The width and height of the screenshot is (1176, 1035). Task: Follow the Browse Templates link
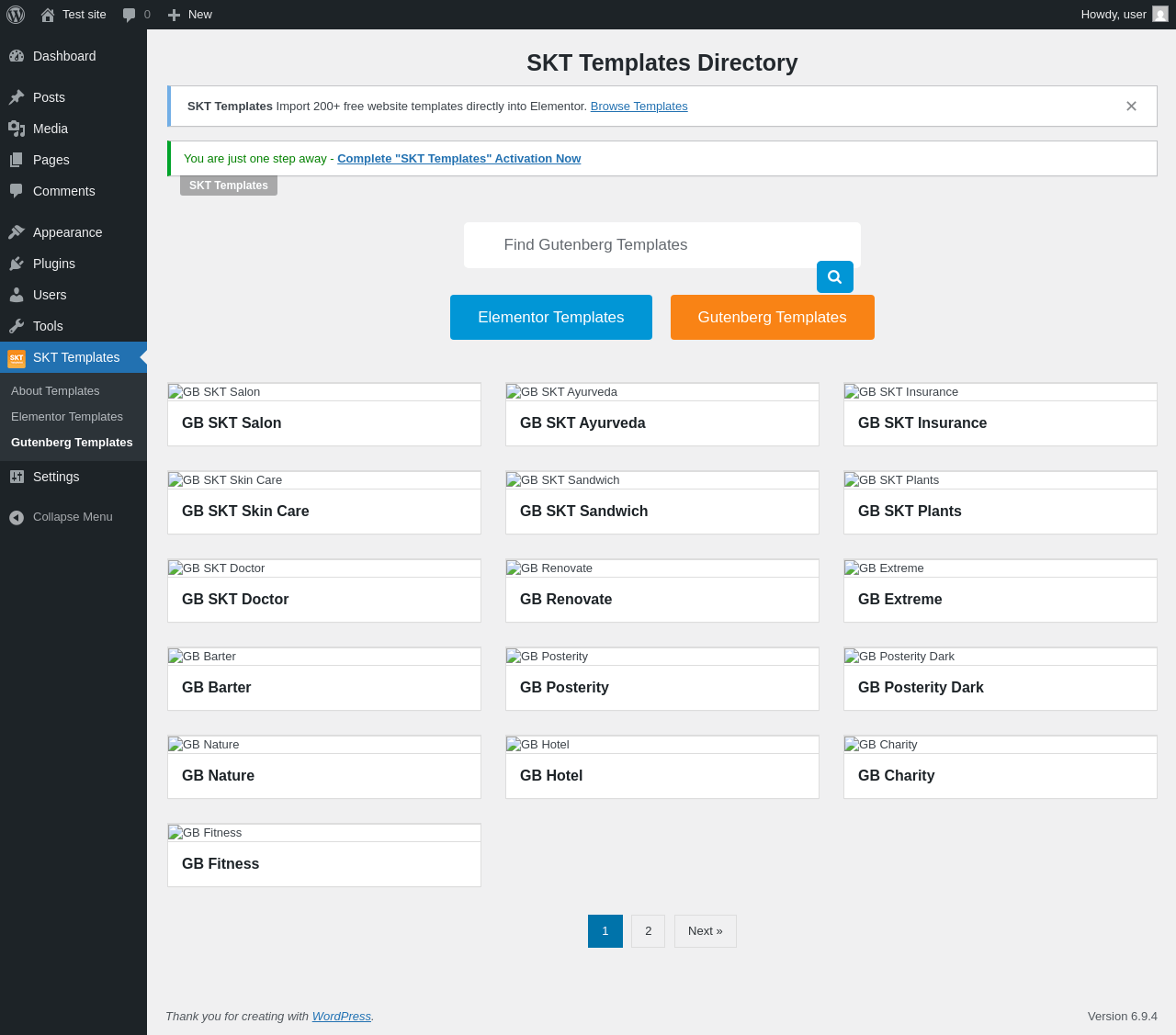pyautogui.click(x=639, y=107)
